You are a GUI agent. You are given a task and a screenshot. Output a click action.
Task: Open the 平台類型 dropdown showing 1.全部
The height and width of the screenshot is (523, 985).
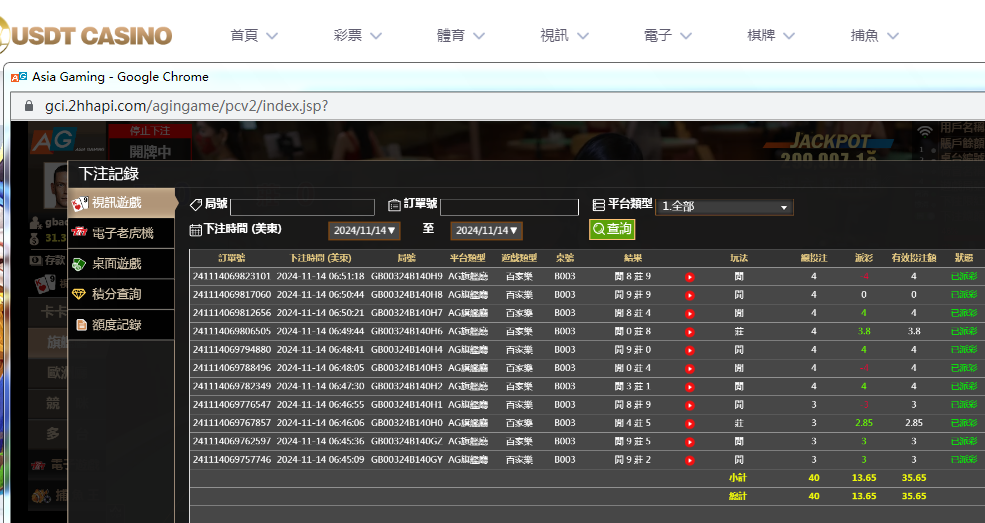tap(725, 207)
